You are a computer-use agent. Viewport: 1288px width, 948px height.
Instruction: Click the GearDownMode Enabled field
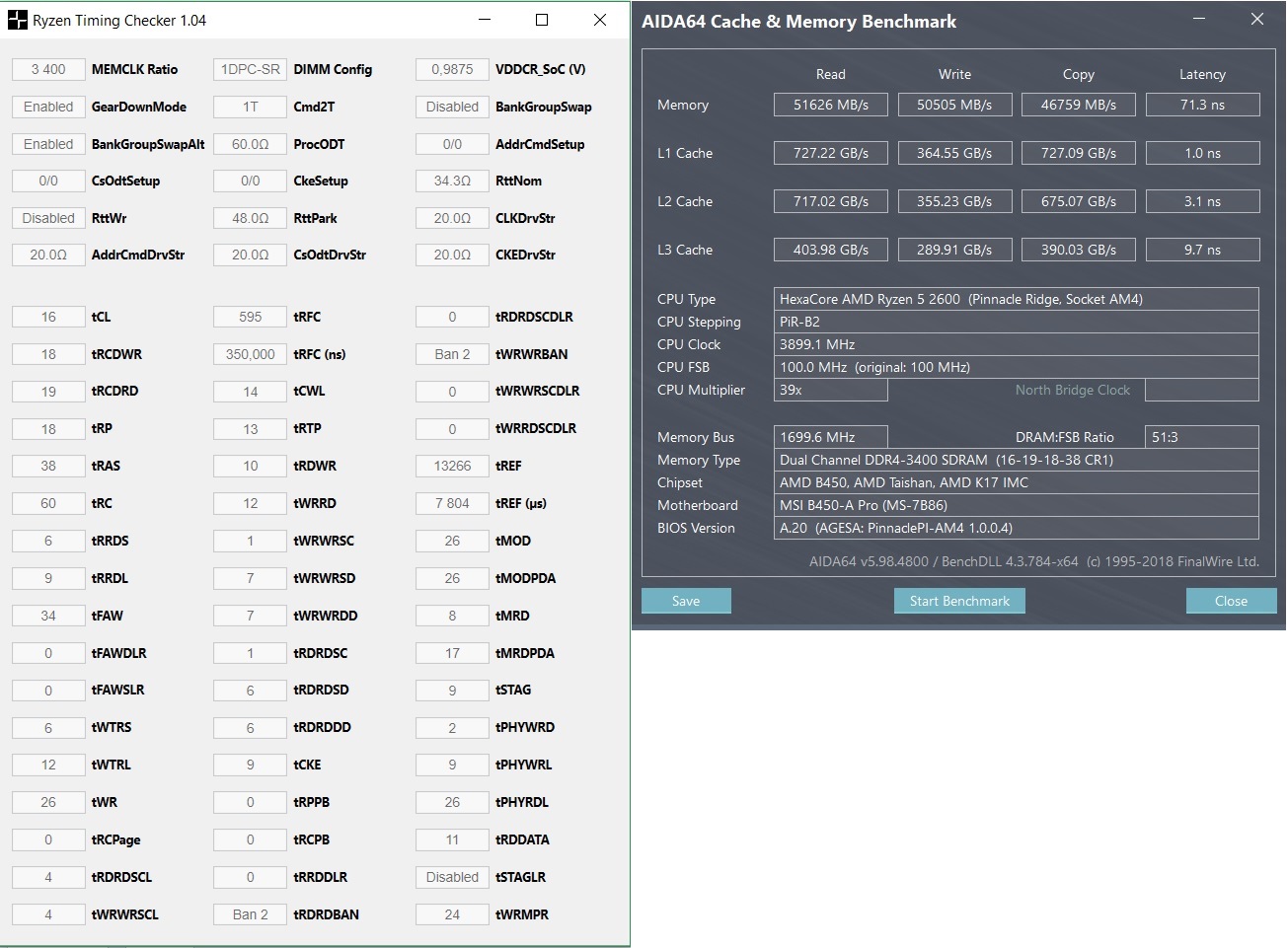(48, 107)
